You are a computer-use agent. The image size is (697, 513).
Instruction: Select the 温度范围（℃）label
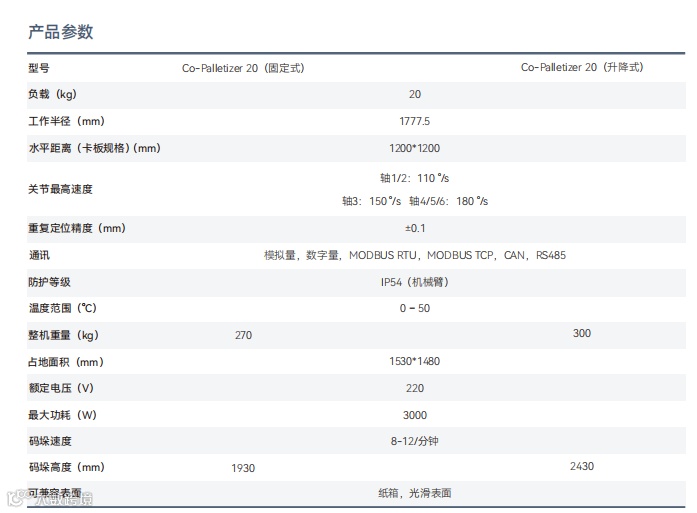point(62,308)
